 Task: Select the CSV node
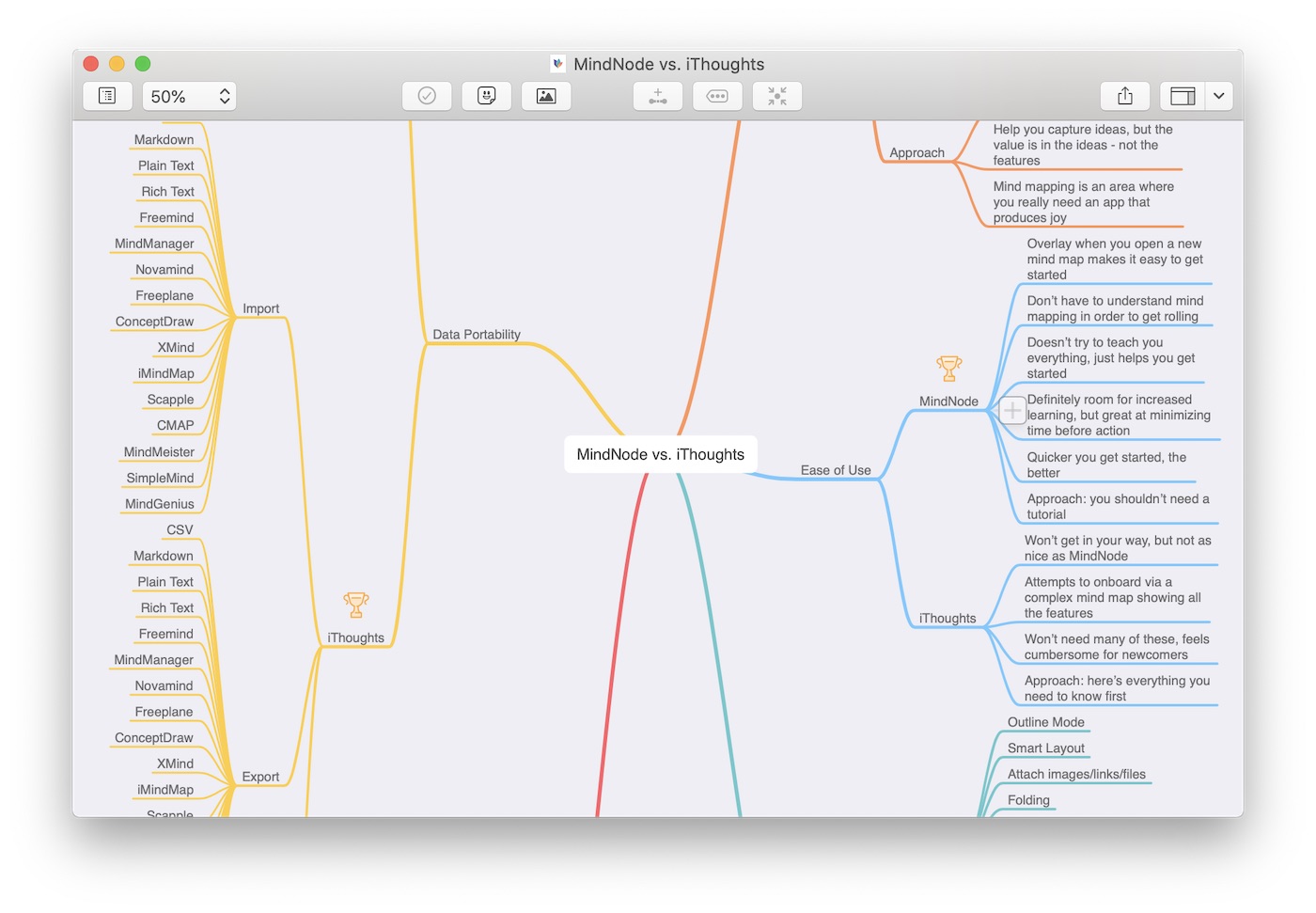point(180,530)
